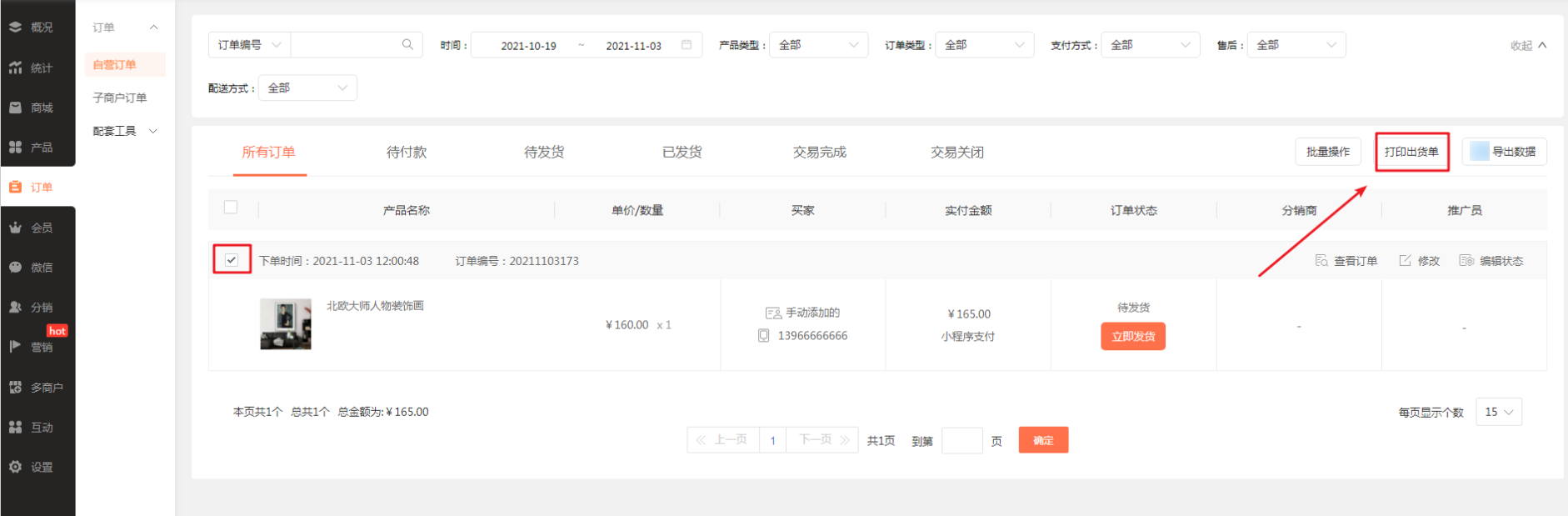Image resolution: width=1568 pixels, height=516 pixels.
Task: Switch to the 交易完成 tab
Action: [x=819, y=153]
